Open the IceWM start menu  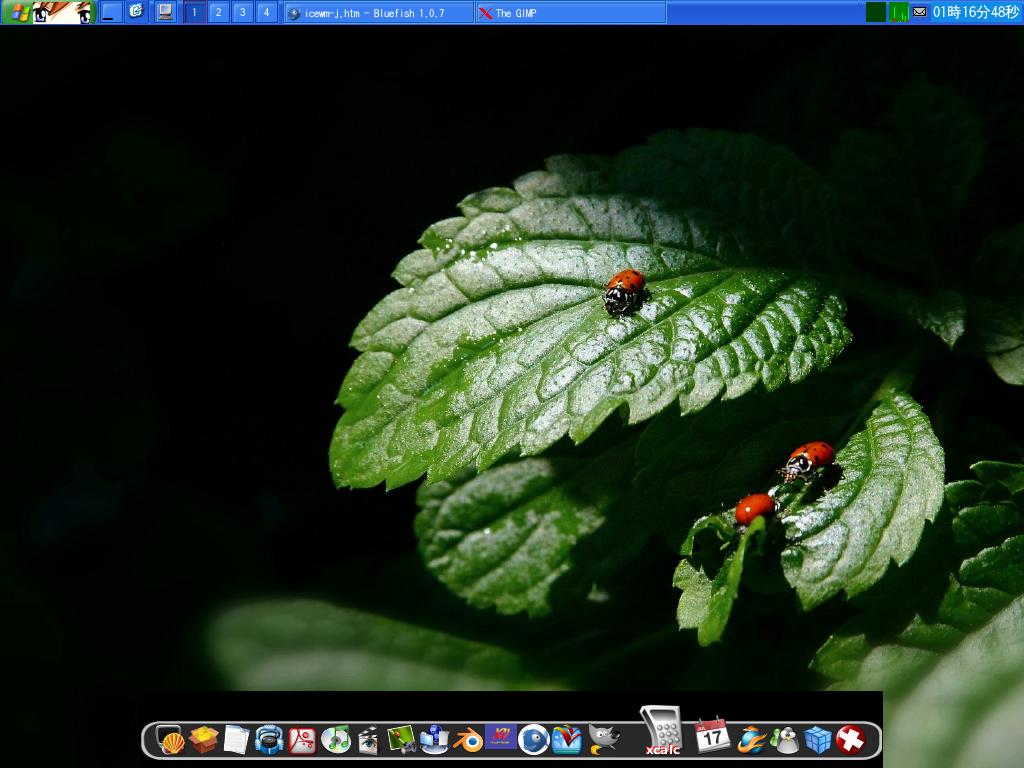tap(18, 13)
